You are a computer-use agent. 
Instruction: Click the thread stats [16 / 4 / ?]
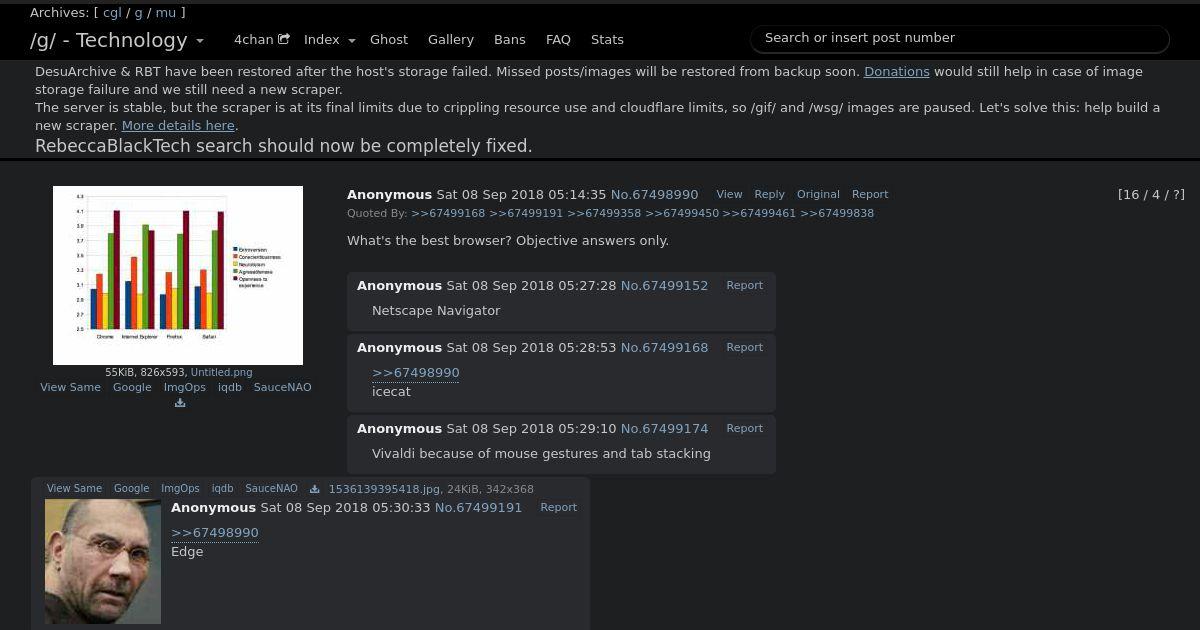click(1151, 195)
